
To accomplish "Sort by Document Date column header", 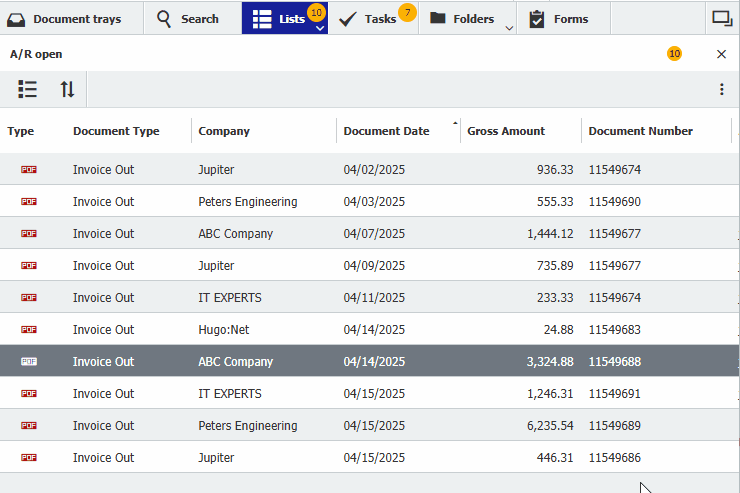I will [386, 131].
